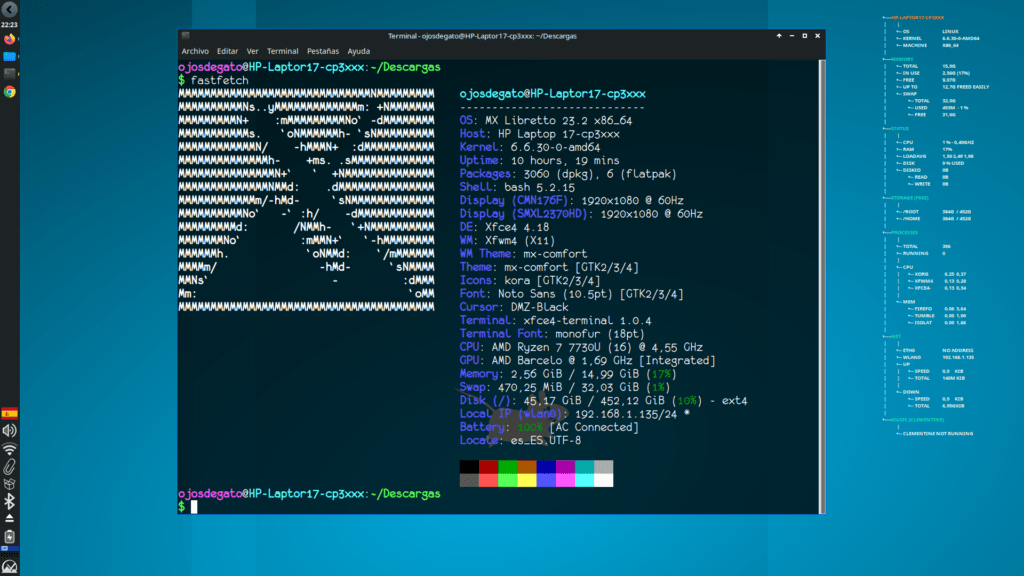Click the 'Battery: 100% [AC Connected]' line

(x=549, y=427)
